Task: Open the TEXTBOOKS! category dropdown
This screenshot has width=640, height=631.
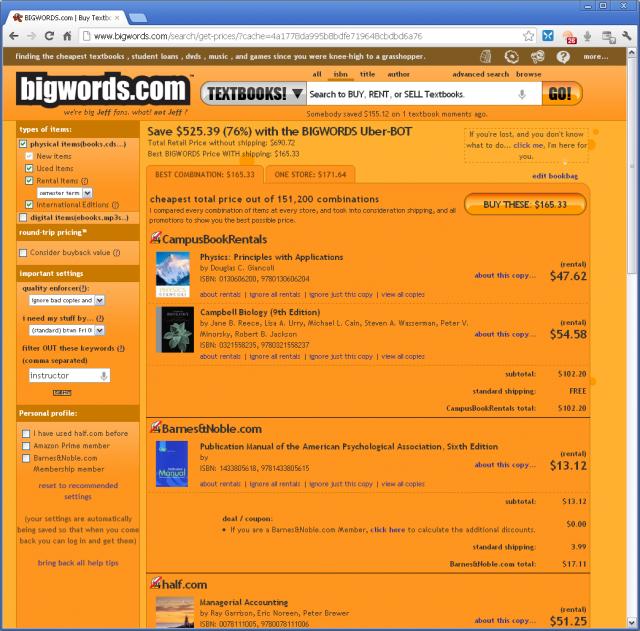Action: coord(253,94)
